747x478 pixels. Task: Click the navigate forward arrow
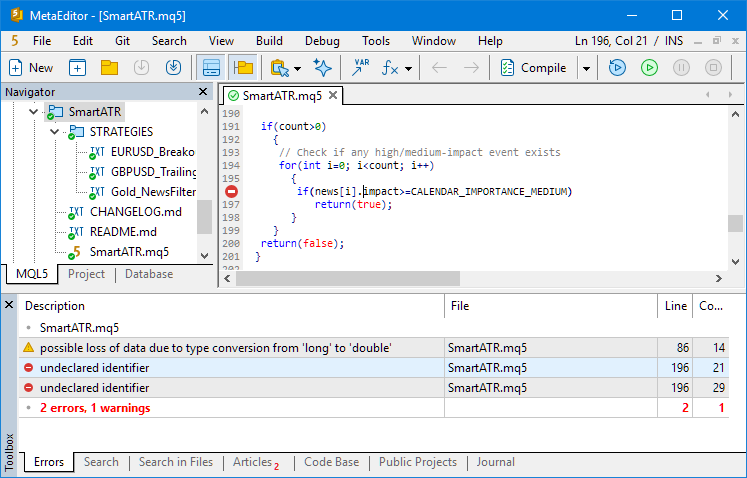pos(471,68)
